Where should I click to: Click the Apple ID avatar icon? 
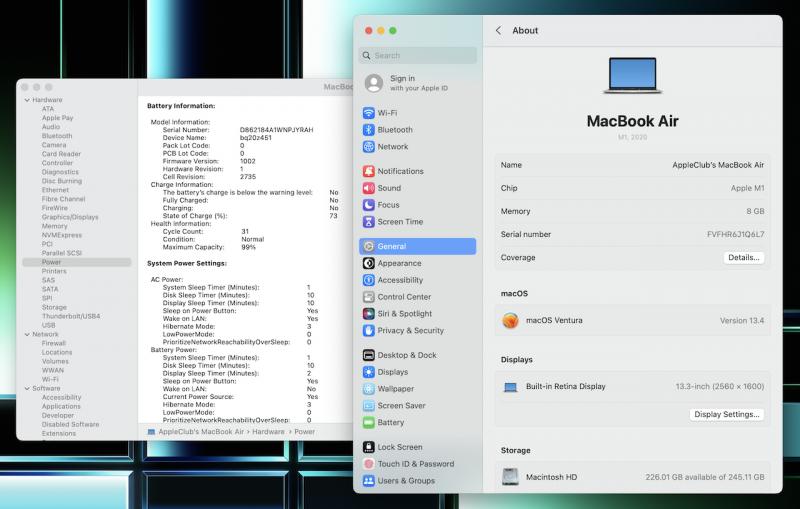pos(373,83)
